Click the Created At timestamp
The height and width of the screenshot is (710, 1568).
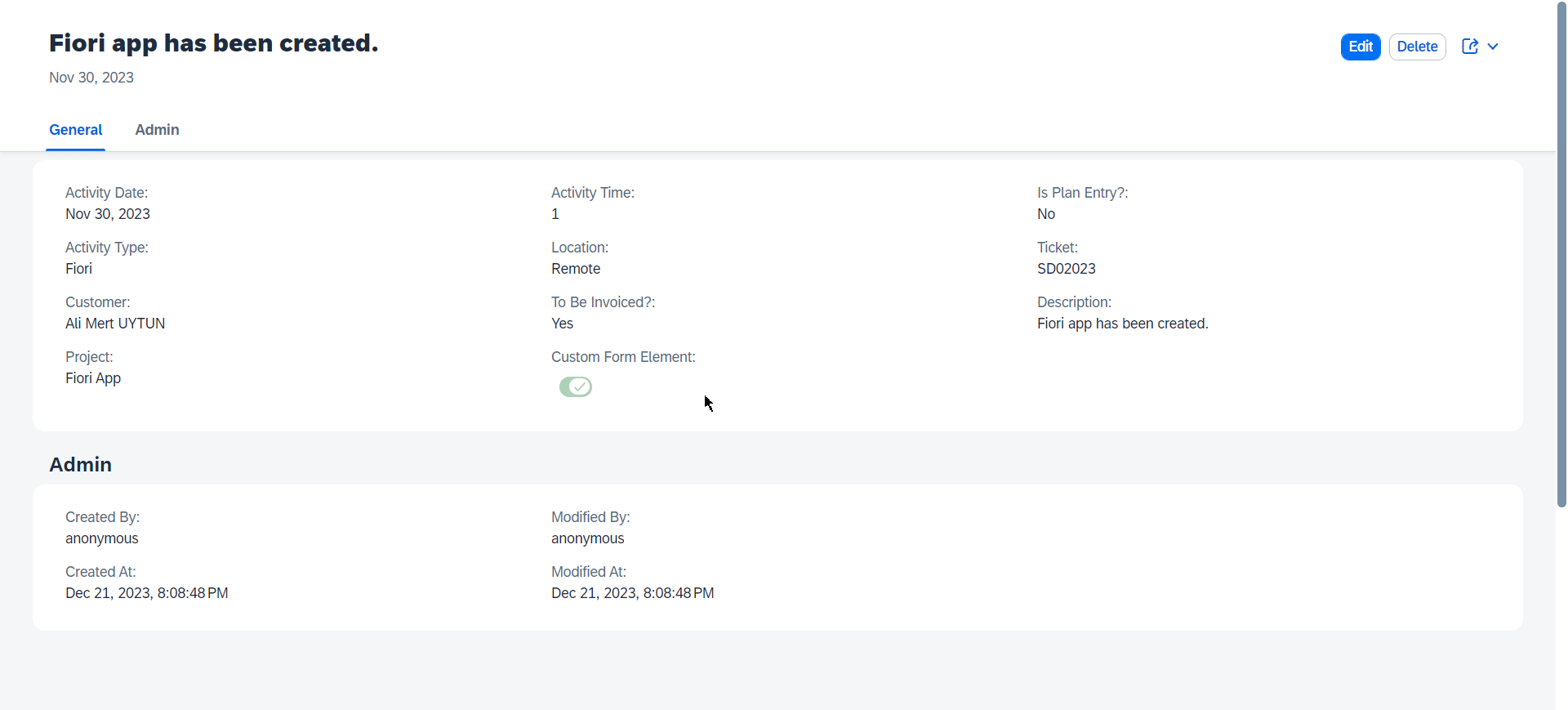coord(146,593)
